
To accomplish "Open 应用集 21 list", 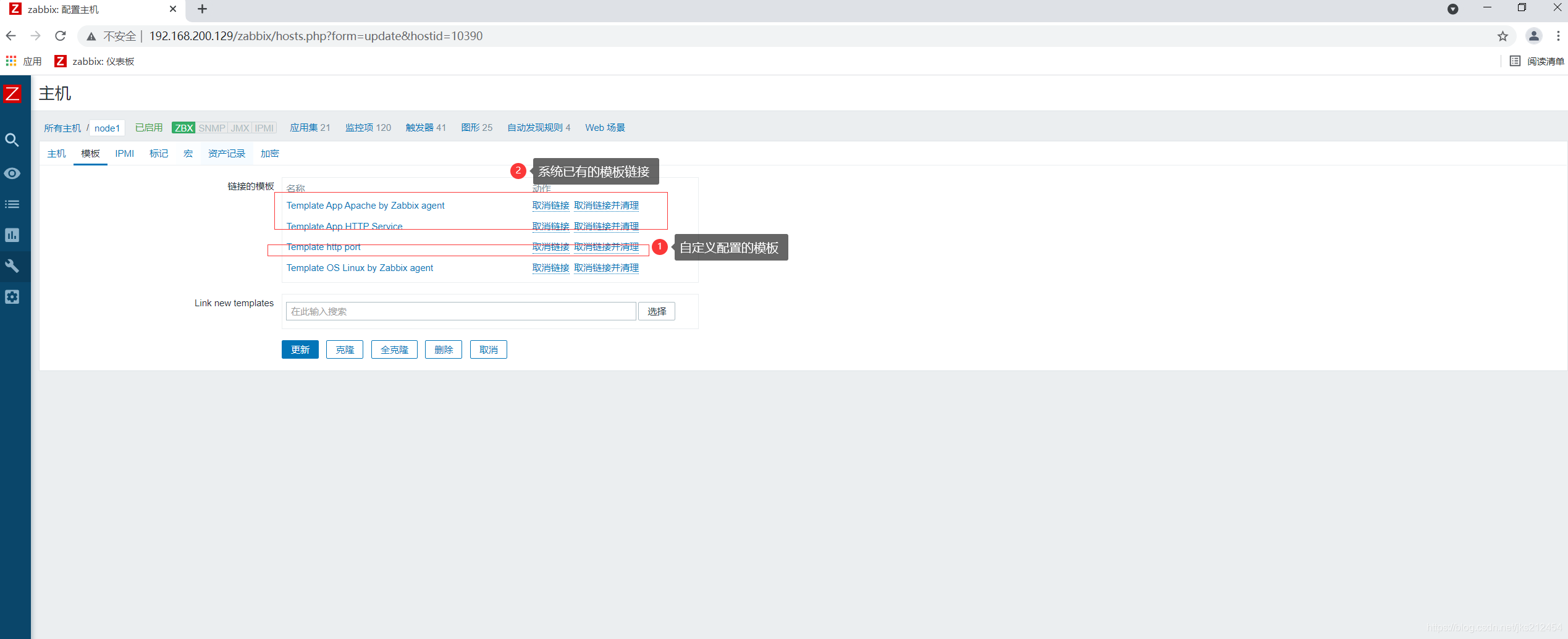I will pos(310,128).
